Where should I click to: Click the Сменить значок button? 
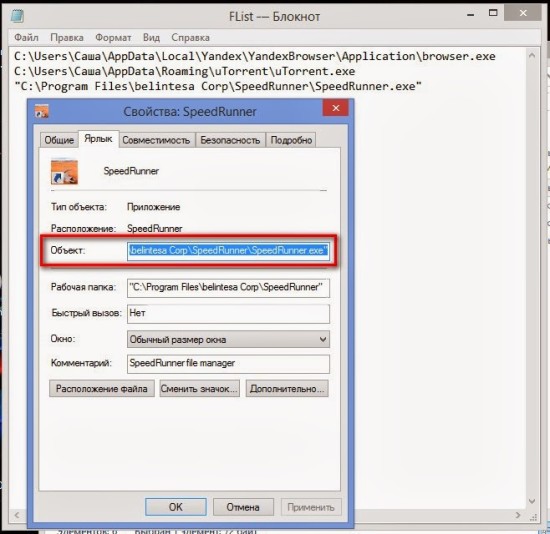199,388
